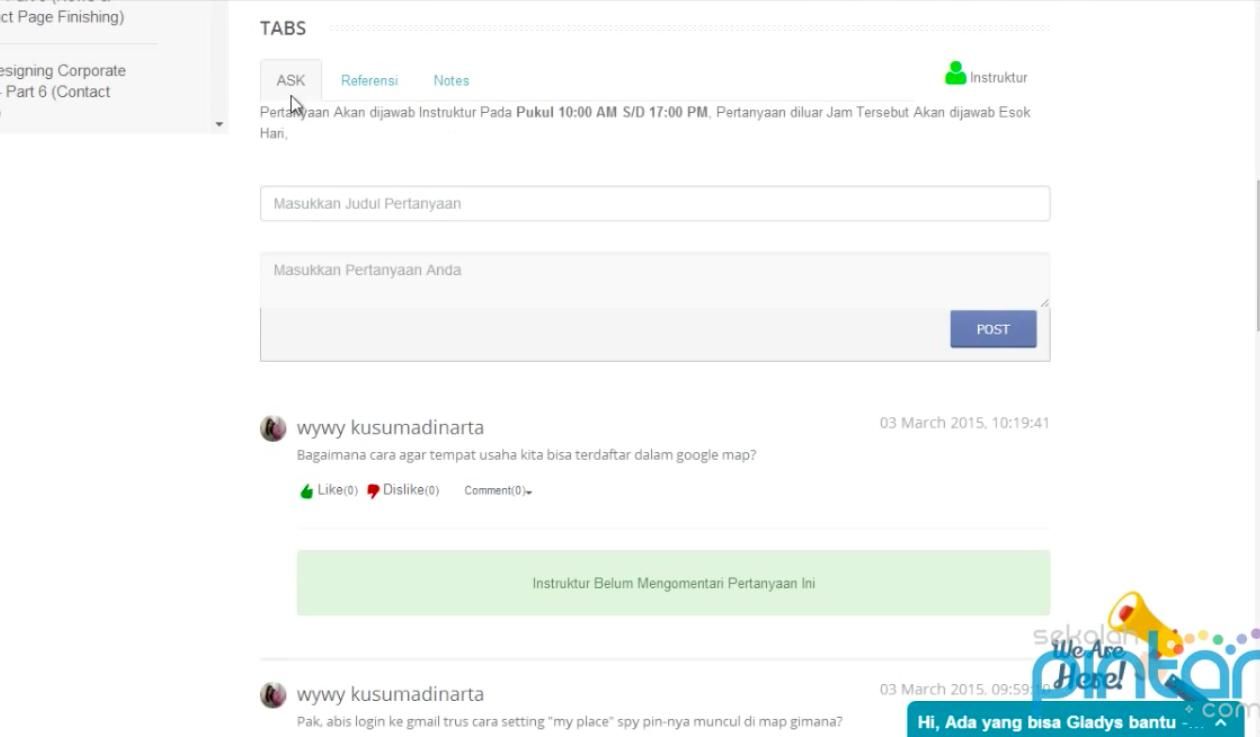
Task: Click the green thumbs-up Like icon
Action: (306, 491)
